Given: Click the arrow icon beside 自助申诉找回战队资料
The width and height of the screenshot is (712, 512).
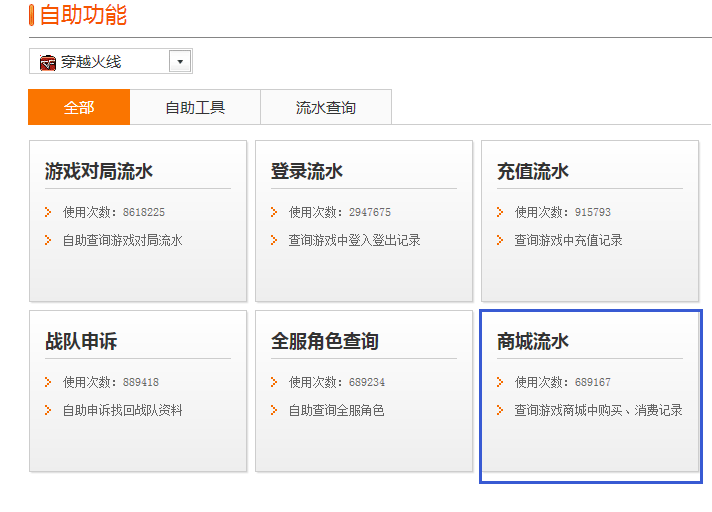Looking at the screenshot, I should [x=48, y=410].
